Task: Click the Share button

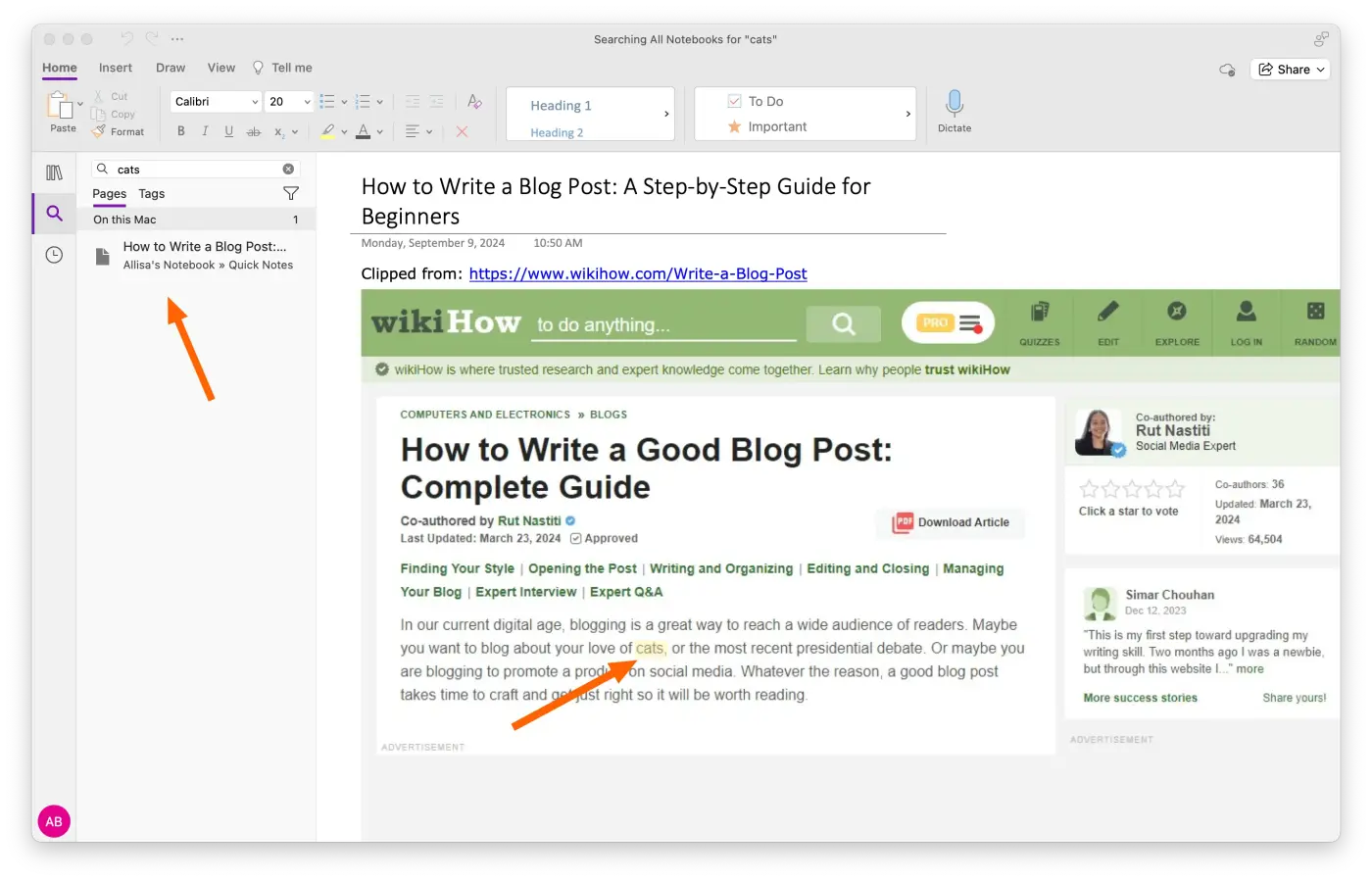Action: point(1290,70)
